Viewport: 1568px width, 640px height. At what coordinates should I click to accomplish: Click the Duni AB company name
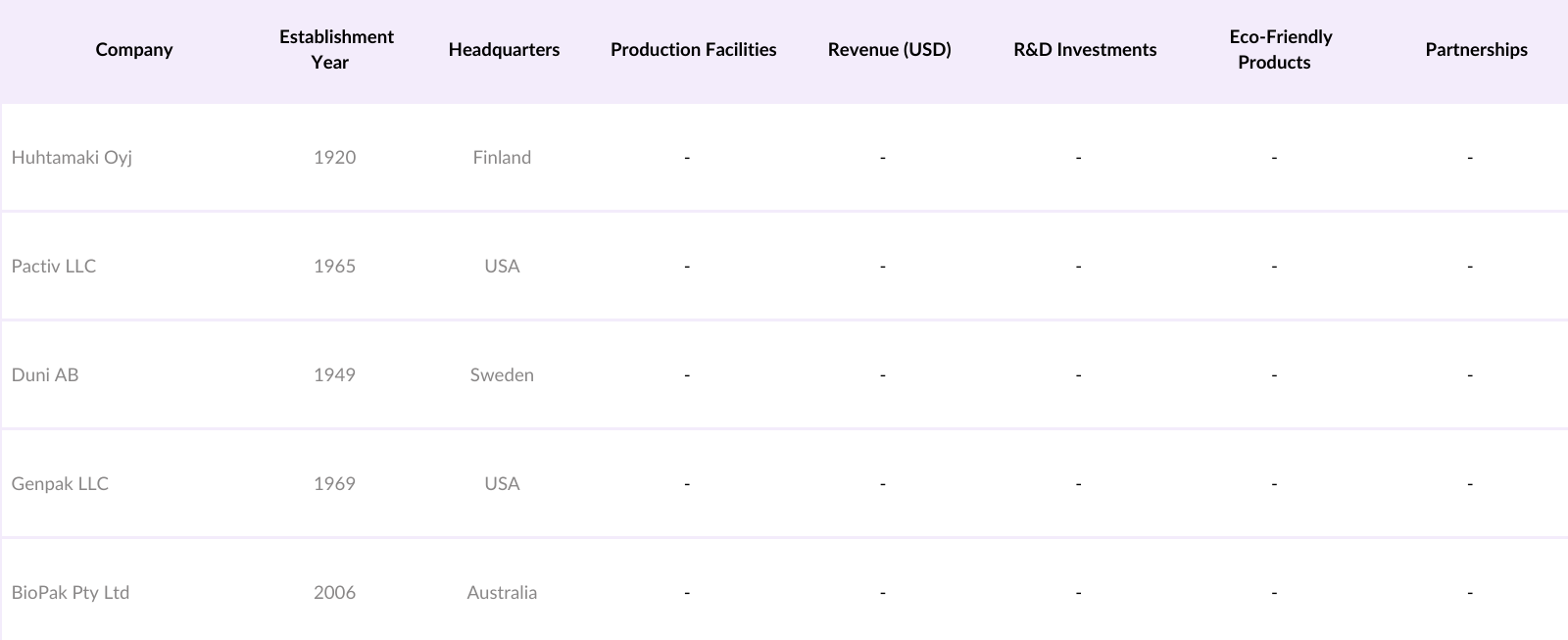pyautogui.click(x=45, y=375)
